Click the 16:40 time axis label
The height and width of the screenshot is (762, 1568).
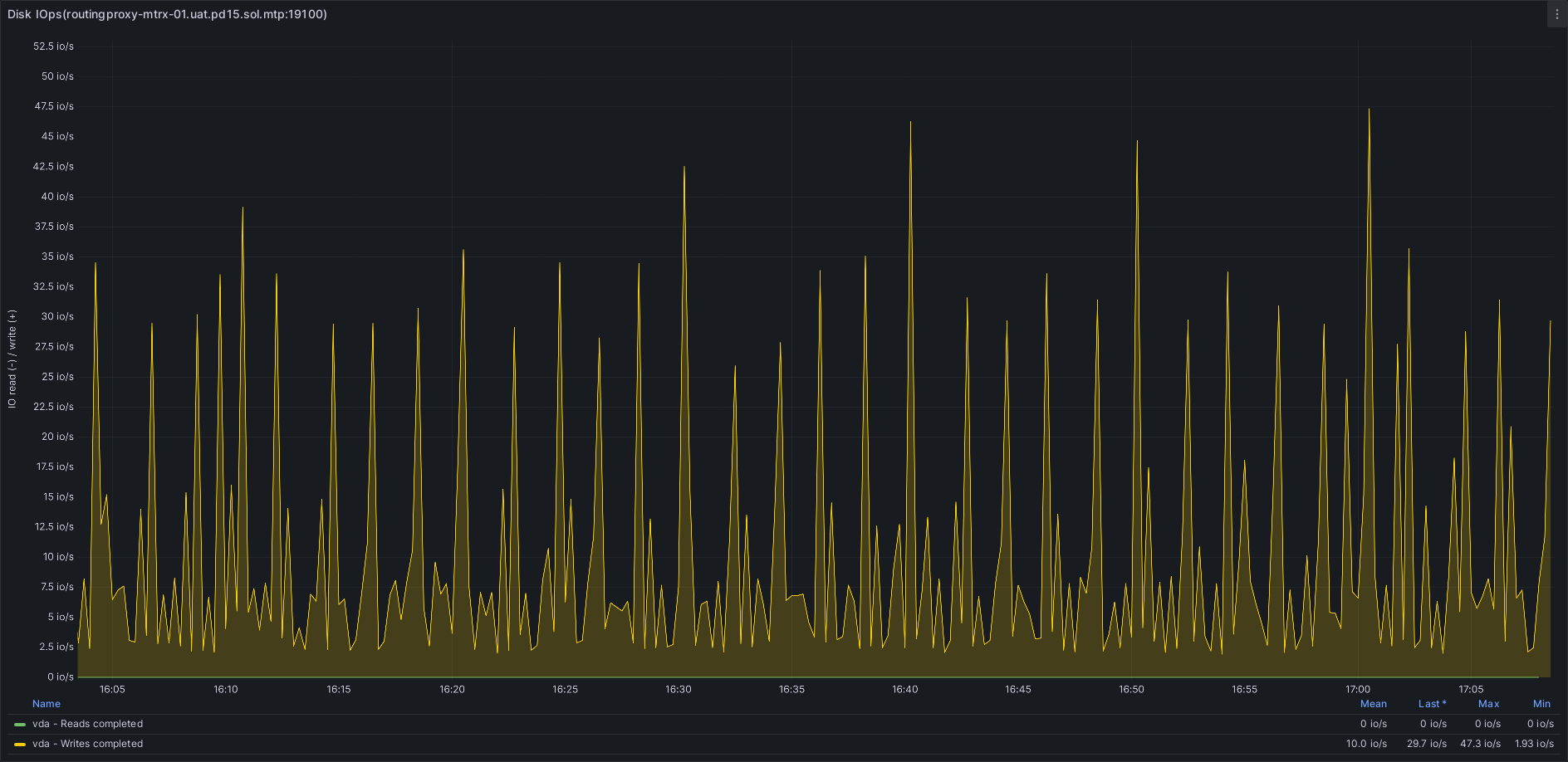click(905, 690)
